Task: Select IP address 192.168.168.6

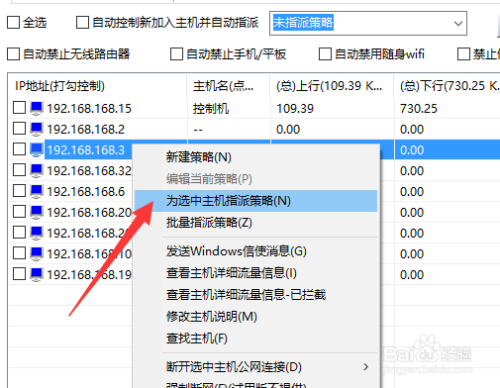Action: pos(86,192)
